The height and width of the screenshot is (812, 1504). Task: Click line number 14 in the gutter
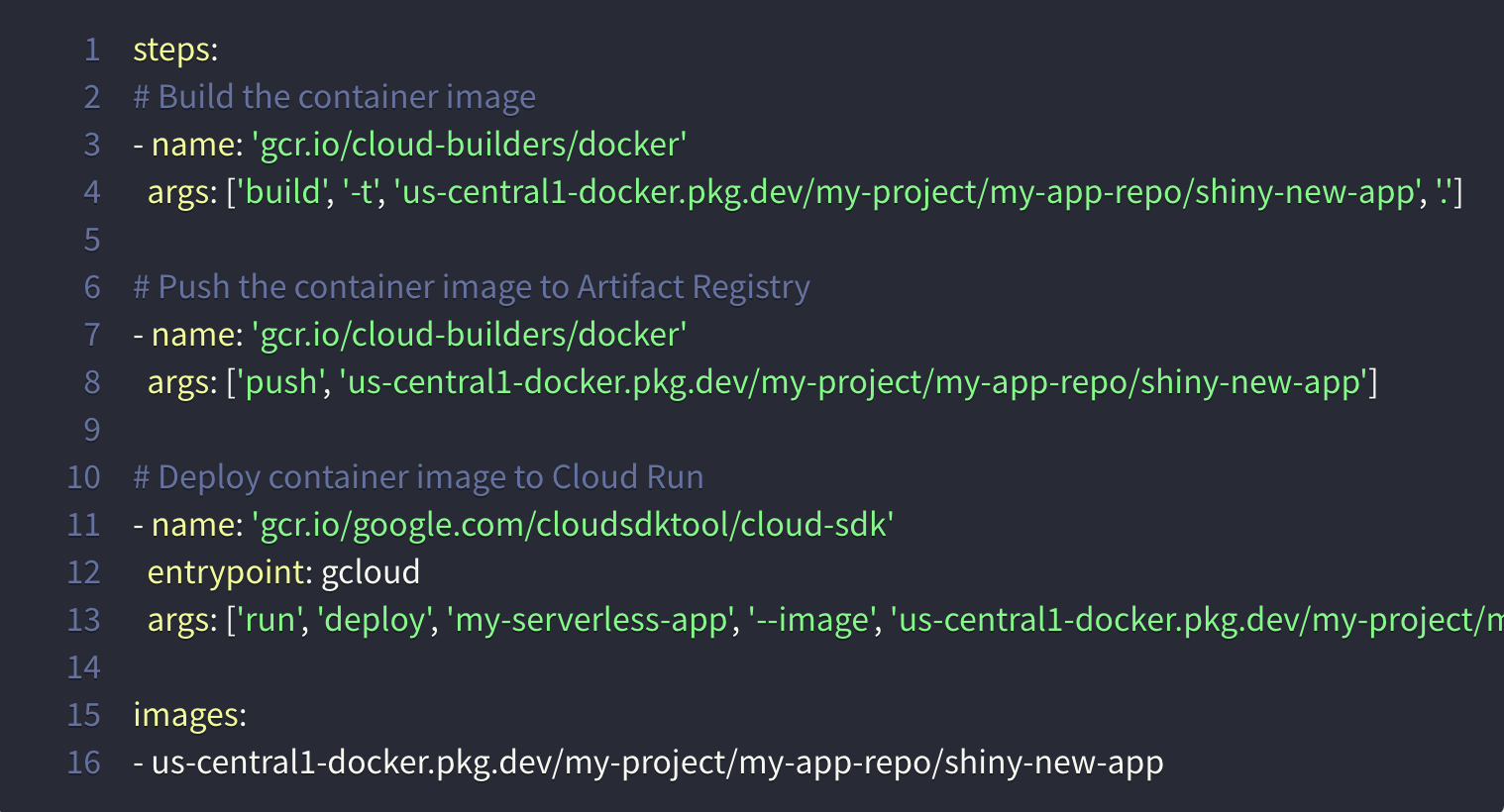[x=84, y=667]
